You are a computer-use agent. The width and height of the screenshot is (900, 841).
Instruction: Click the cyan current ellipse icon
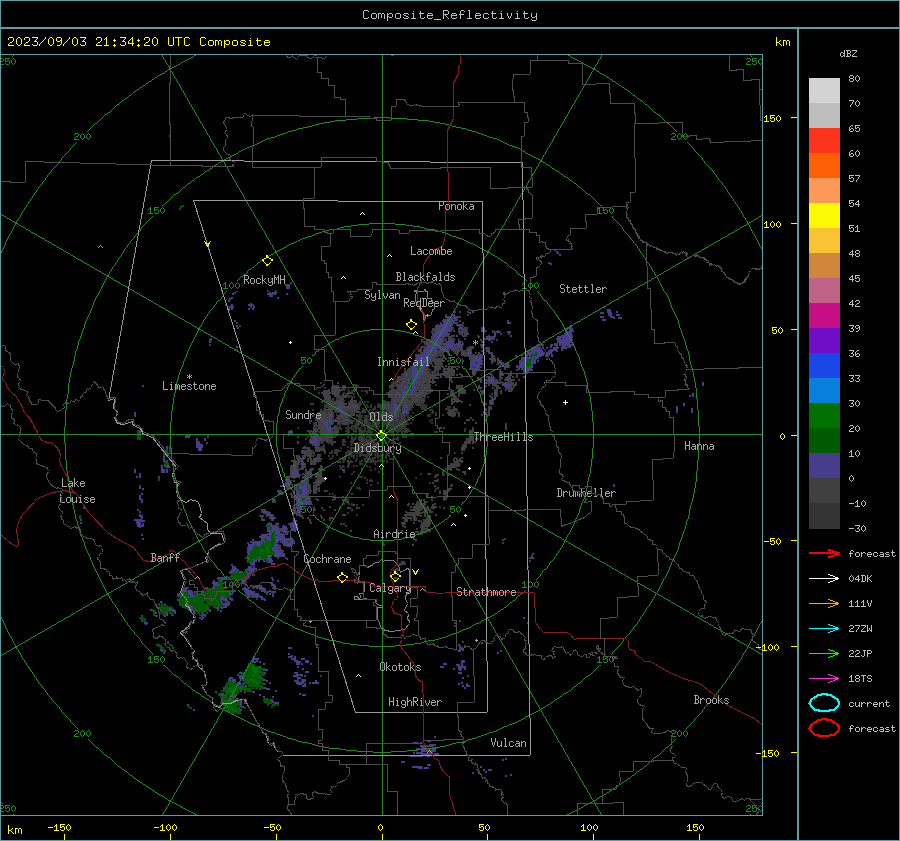click(x=824, y=703)
